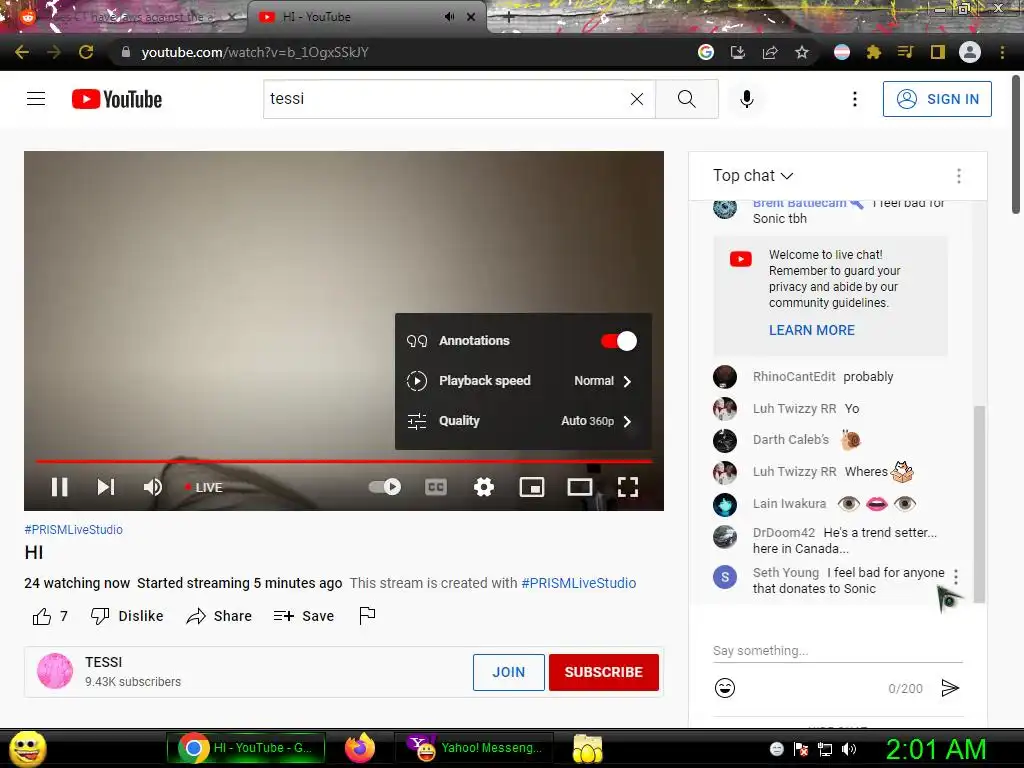The height and width of the screenshot is (768, 1024).
Task: Close settings via the player gear icon
Action: pyautogui.click(x=484, y=487)
